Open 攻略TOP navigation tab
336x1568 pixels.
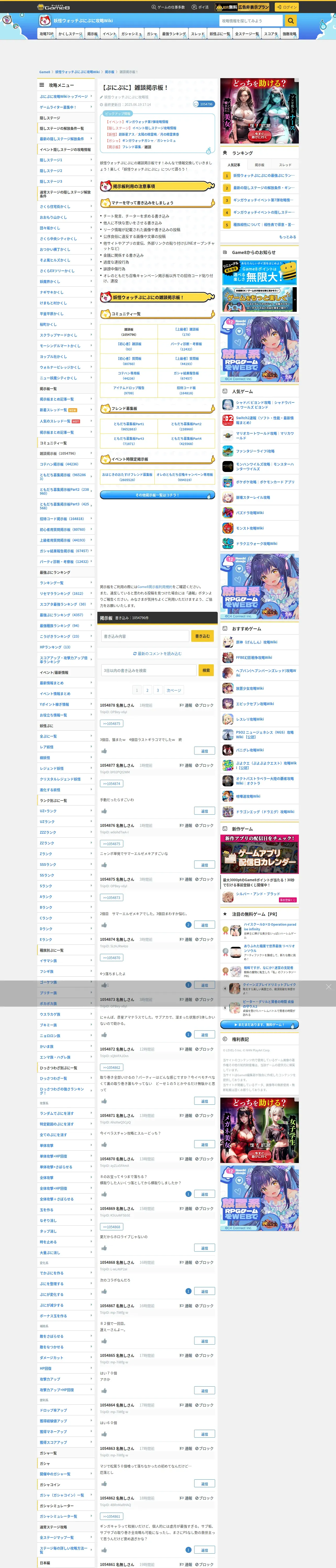(x=46, y=34)
